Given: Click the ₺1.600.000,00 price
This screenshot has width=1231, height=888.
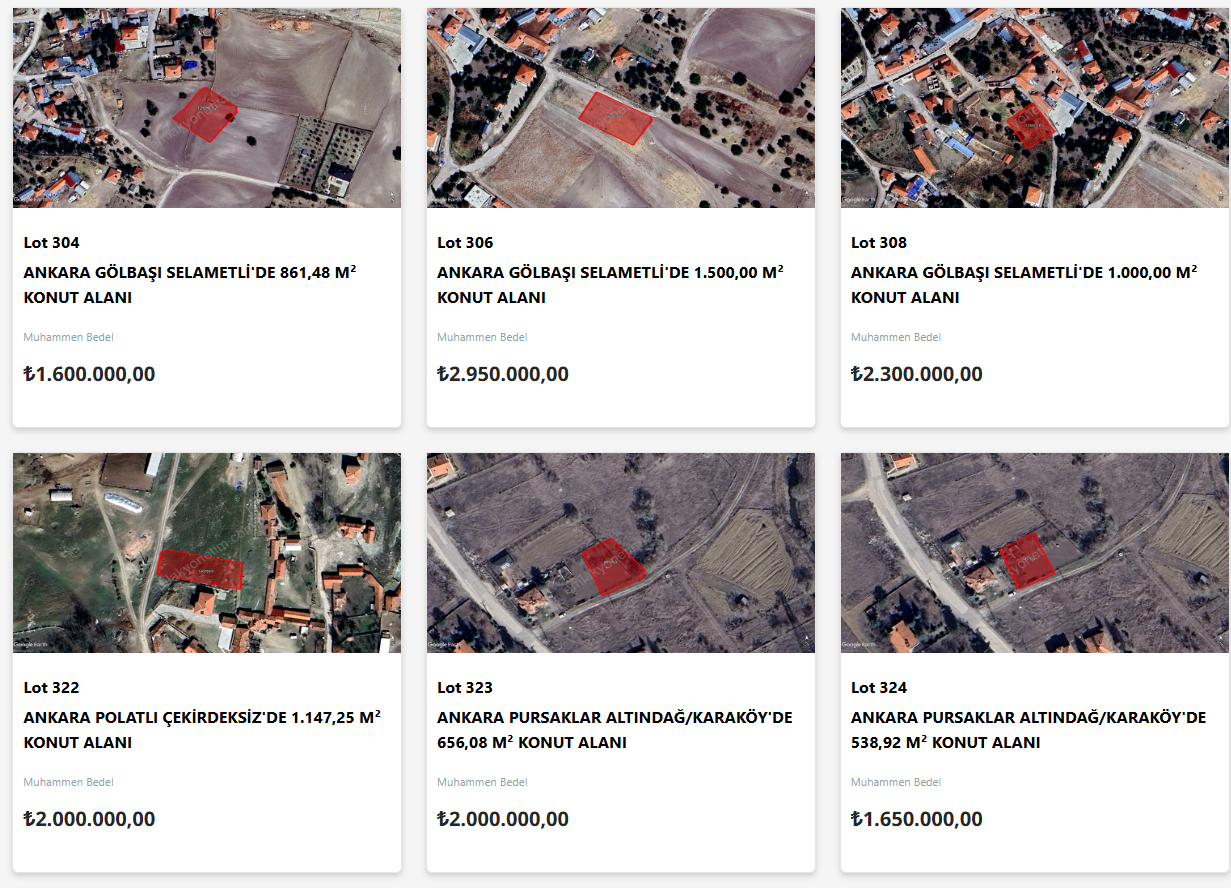Looking at the screenshot, I should [89, 374].
